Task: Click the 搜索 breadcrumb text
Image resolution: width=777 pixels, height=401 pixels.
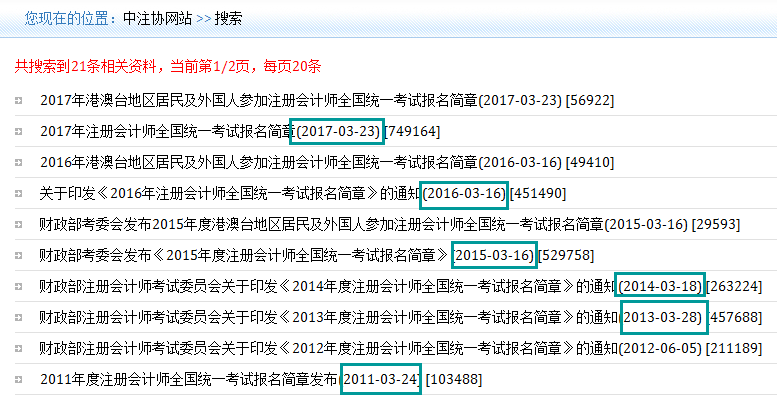Action: tap(228, 19)
